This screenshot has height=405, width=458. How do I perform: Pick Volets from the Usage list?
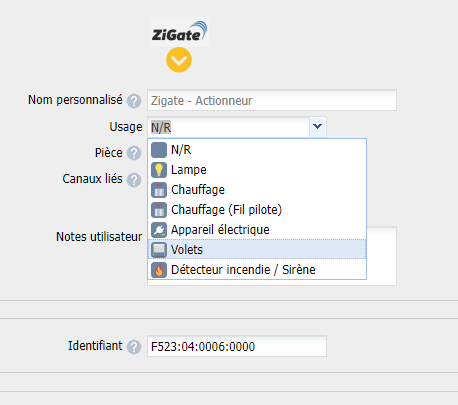coord(257,250)
